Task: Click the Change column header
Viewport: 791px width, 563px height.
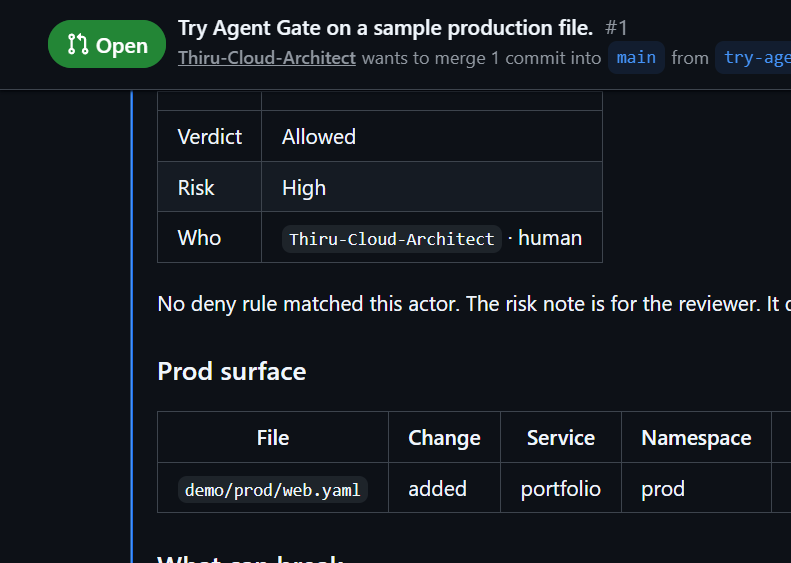Action: tap(444, 437)
